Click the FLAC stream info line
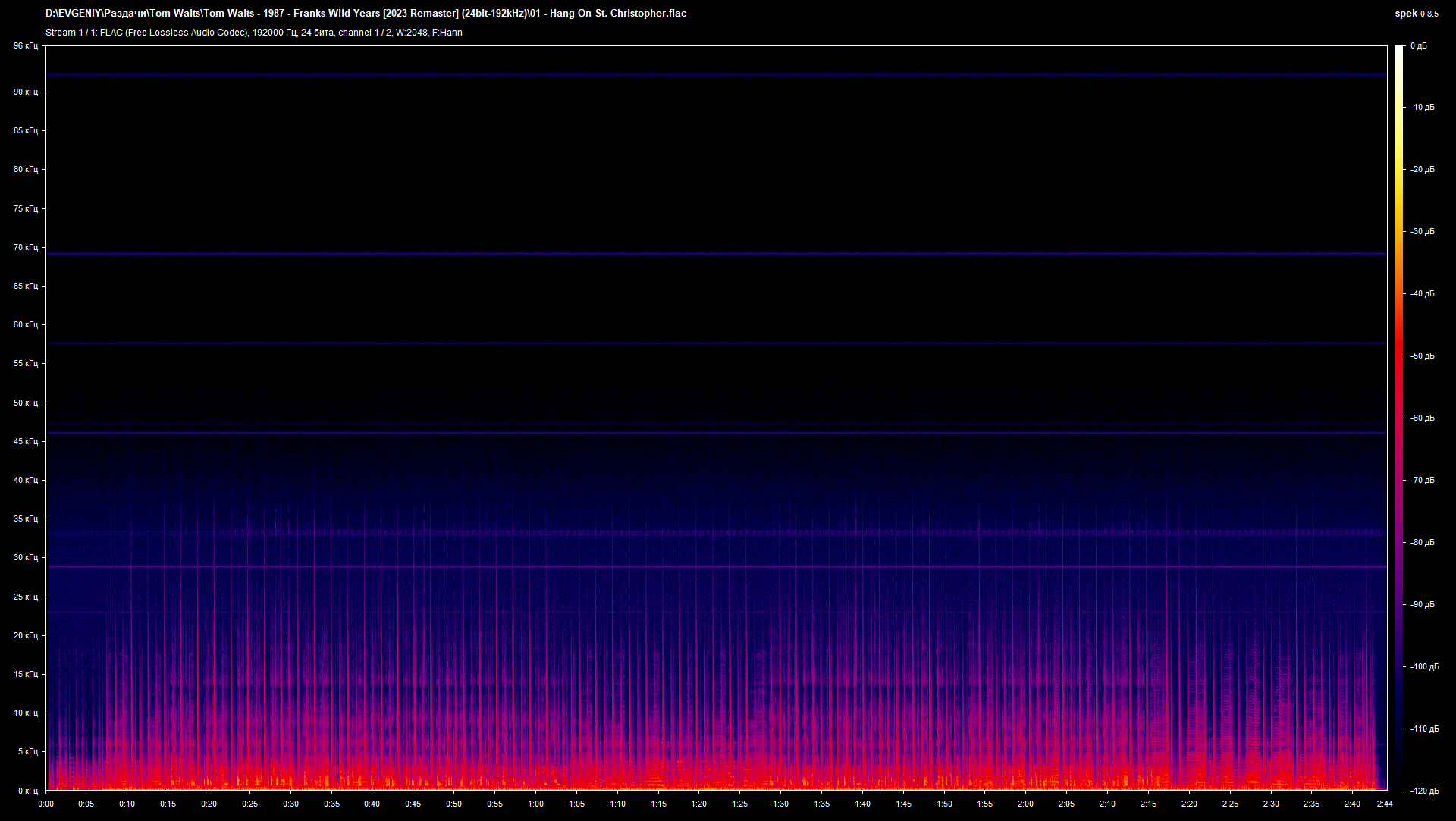Viewport: 1456px width, 821px height. pyautogui.click(x=254, y=33)
